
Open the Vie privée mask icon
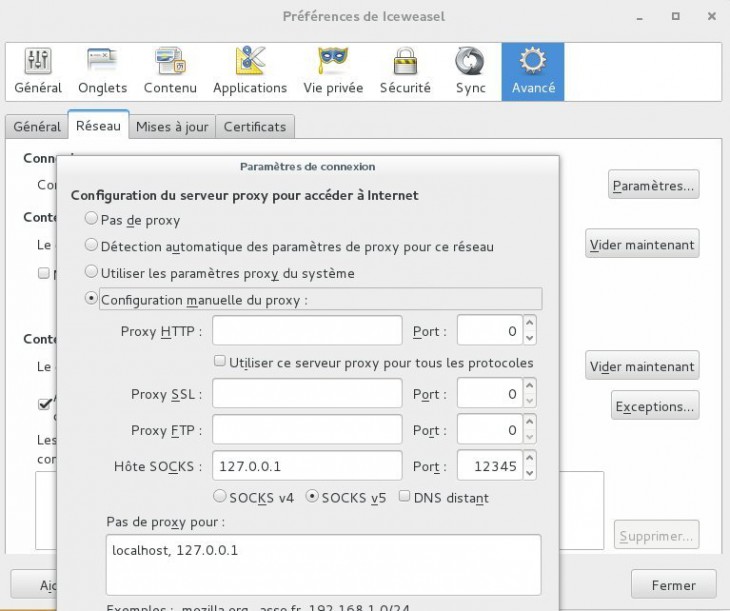pyautogui.click(x=333, y=71)
